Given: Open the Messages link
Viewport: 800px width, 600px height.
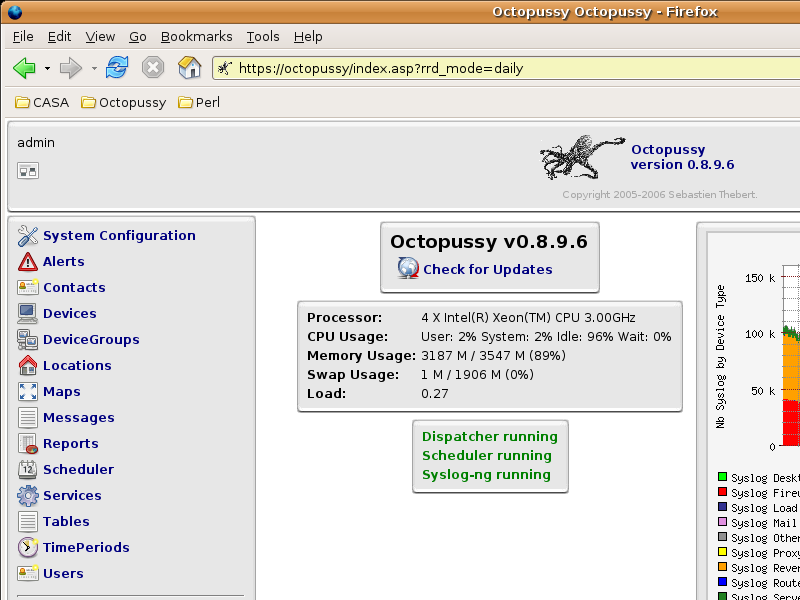Looking at the screenshot, I should [79, 418].
